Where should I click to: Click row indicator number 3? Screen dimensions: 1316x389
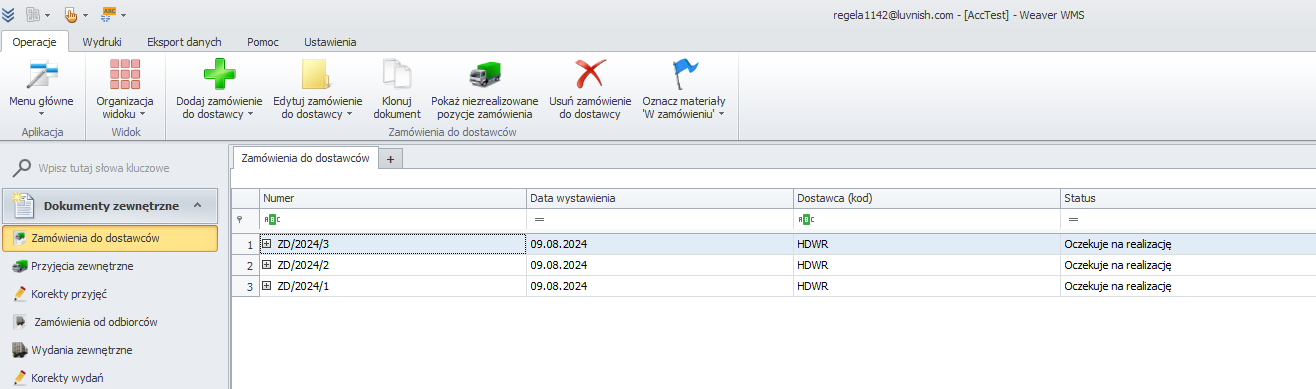[245, 286]
